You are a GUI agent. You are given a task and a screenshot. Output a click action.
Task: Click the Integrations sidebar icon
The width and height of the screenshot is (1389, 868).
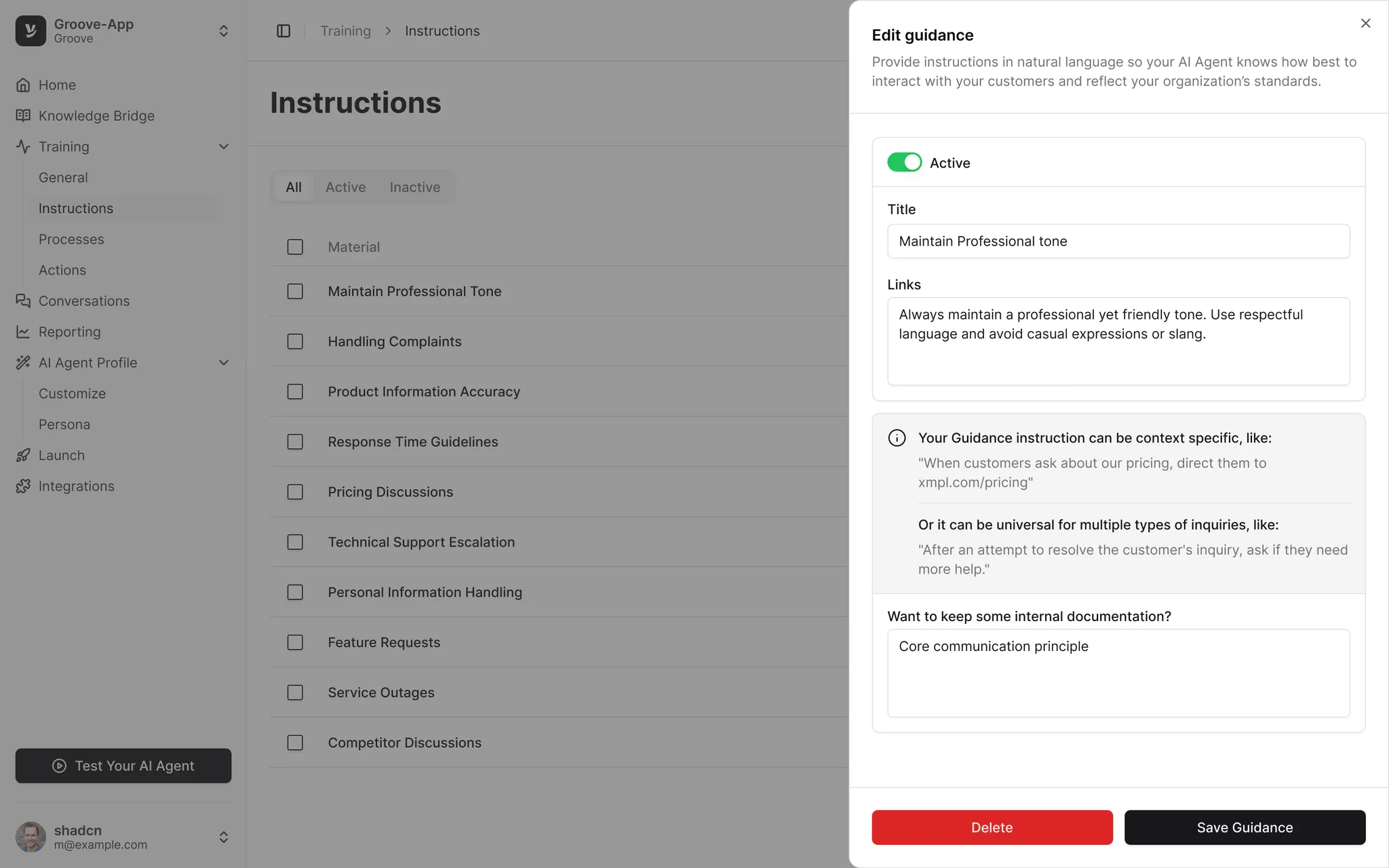pos(22,486)
